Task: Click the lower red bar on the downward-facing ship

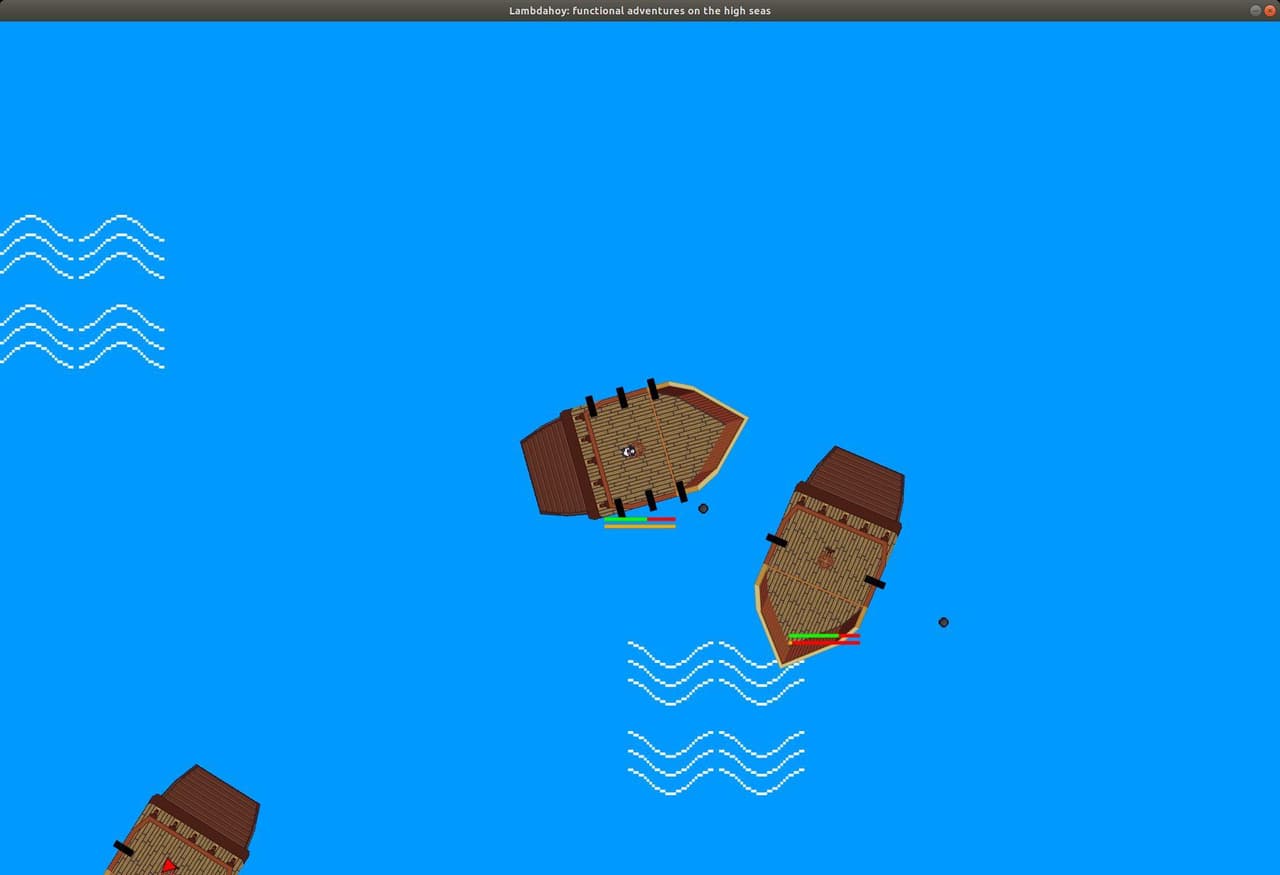Action: [x=824, y=642]
